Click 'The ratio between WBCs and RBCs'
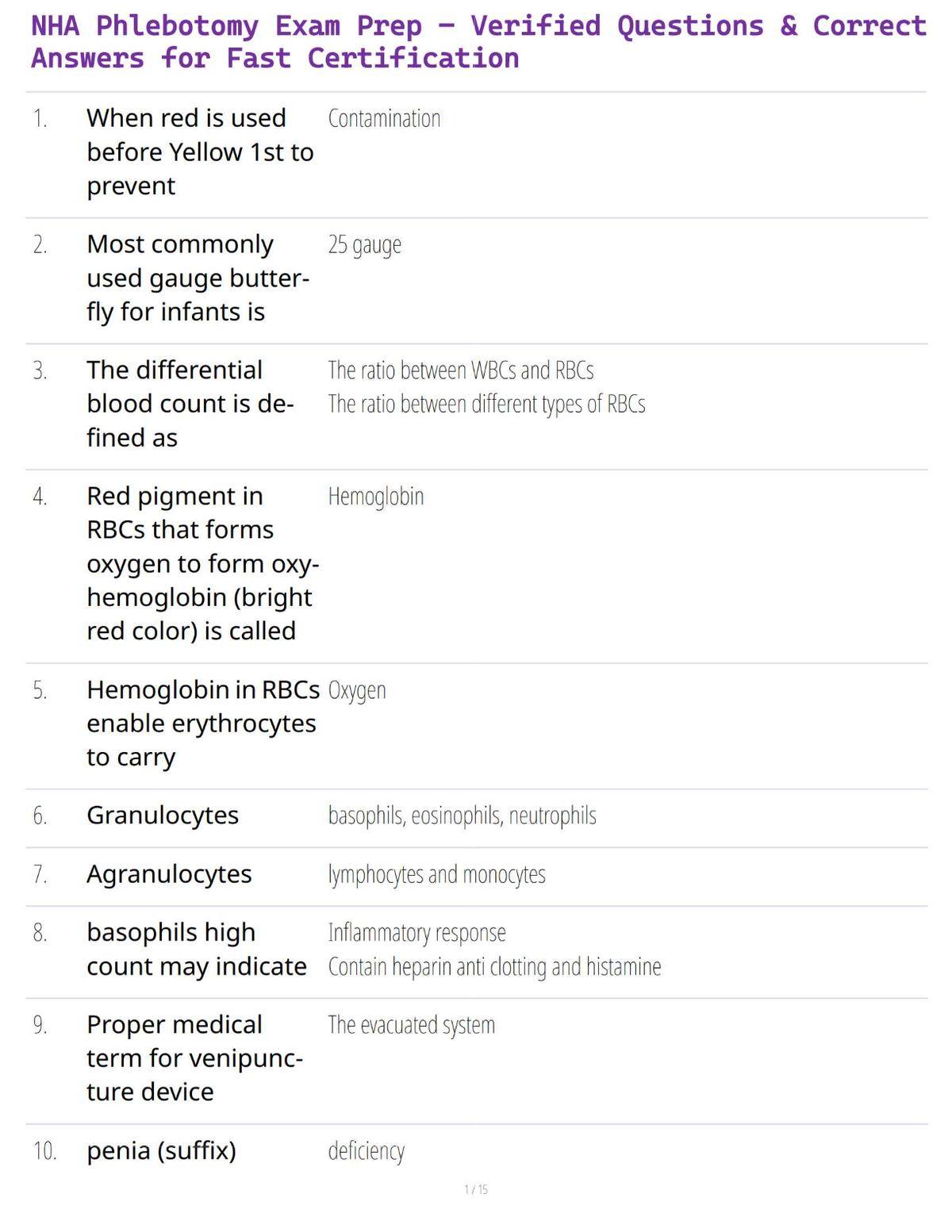The image size is (952, 1232). coord(461,370)
